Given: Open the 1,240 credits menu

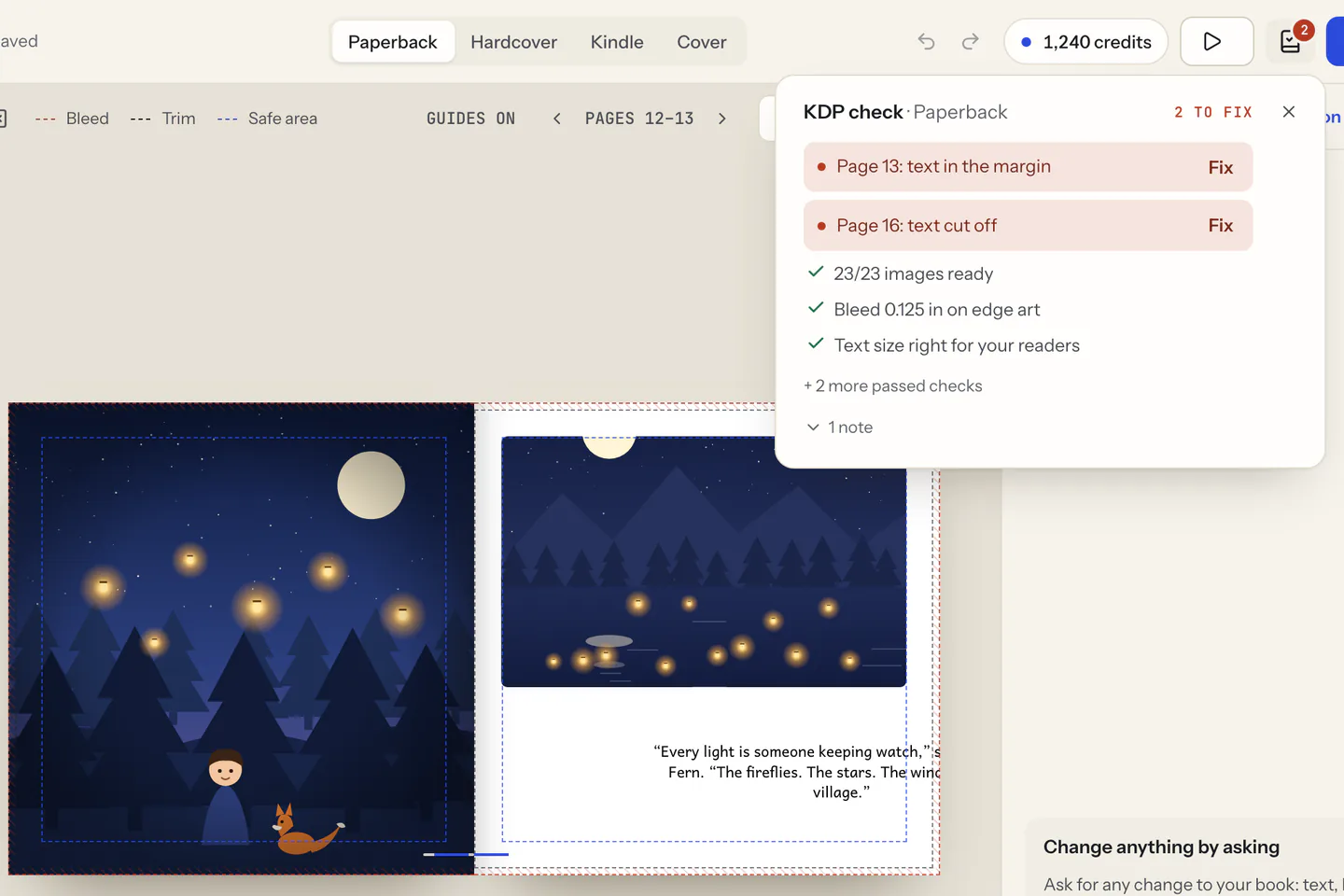Looking at the screenshot, I should [x=1086, y=42].
